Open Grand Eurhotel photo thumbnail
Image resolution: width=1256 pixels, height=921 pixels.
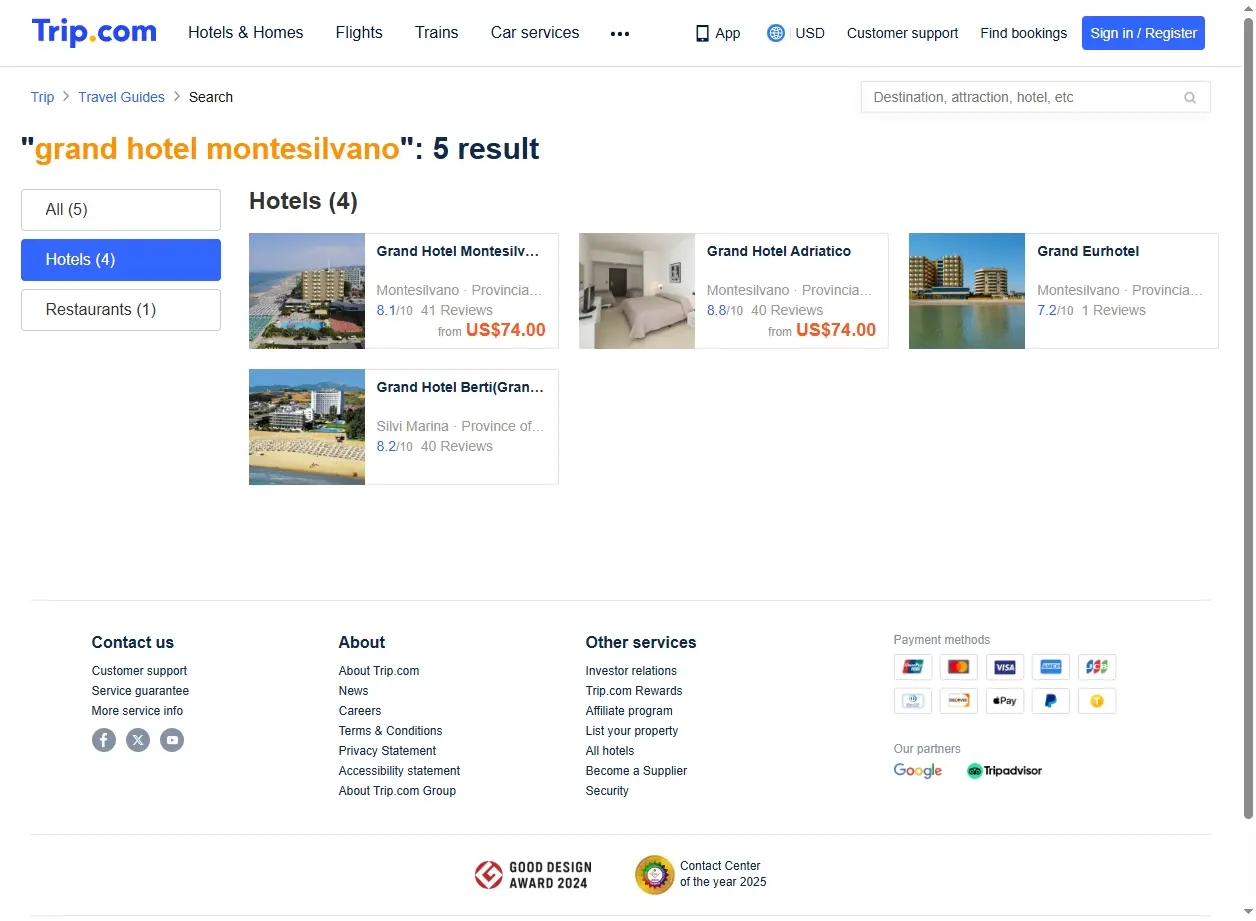click(x=967, y=291)
